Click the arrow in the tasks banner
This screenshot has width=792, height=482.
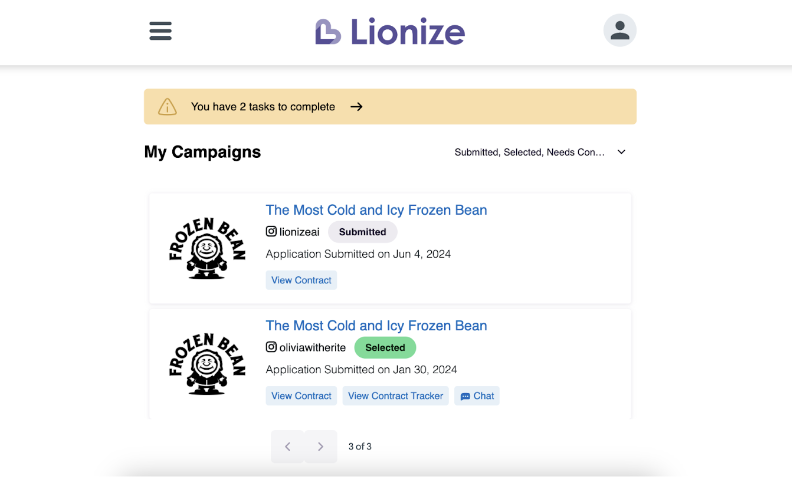pos(356,107)
